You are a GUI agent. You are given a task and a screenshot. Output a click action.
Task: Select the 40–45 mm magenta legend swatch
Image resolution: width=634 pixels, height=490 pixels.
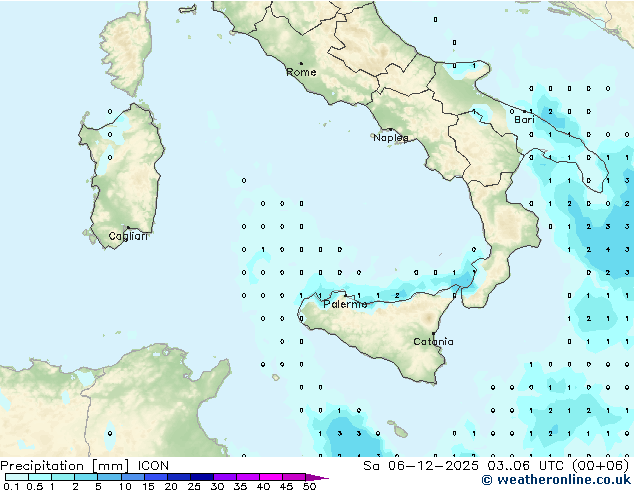coord(271,477)
